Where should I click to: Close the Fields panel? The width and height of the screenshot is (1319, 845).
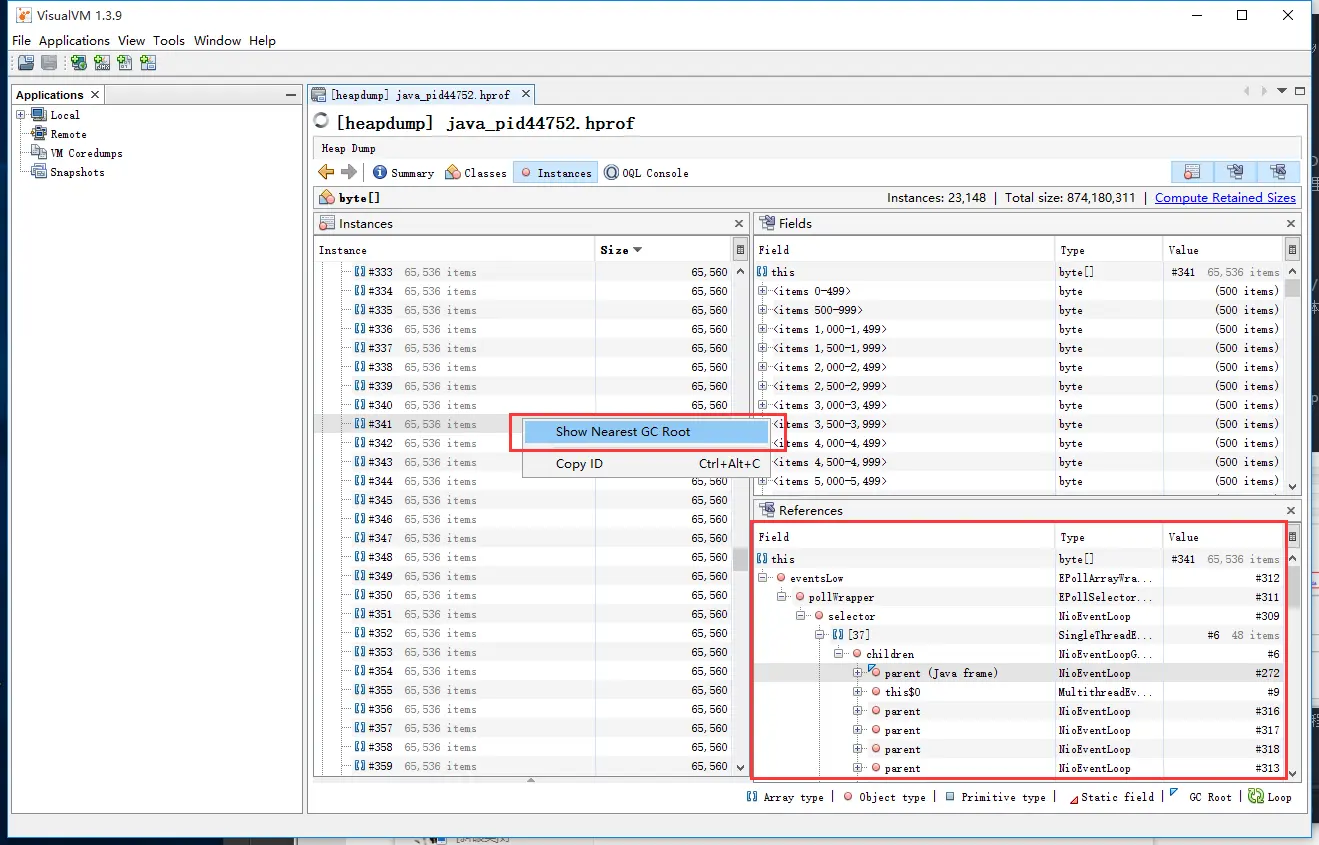click(1291, 224)
